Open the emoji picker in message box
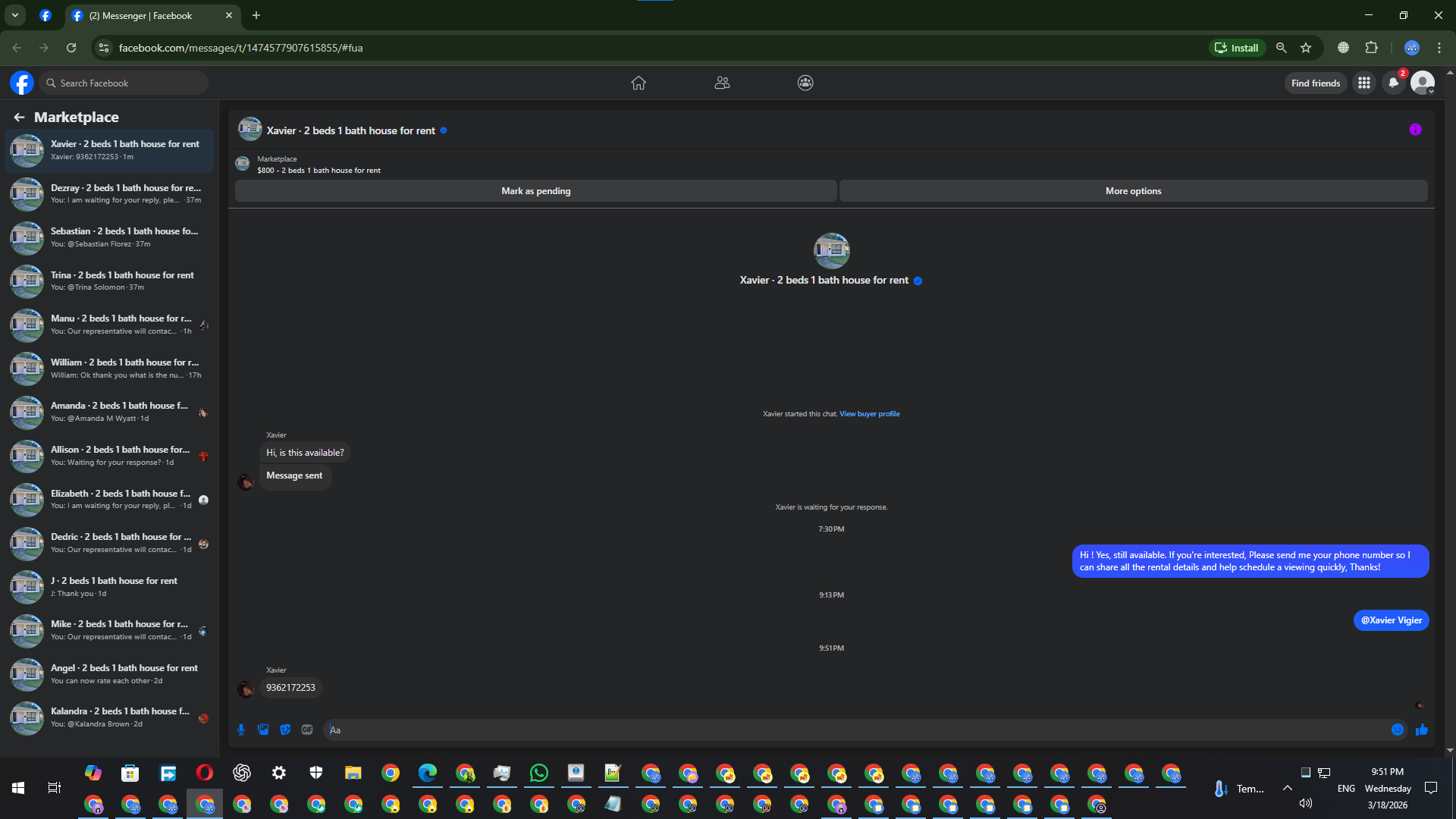 (1398, 730)
